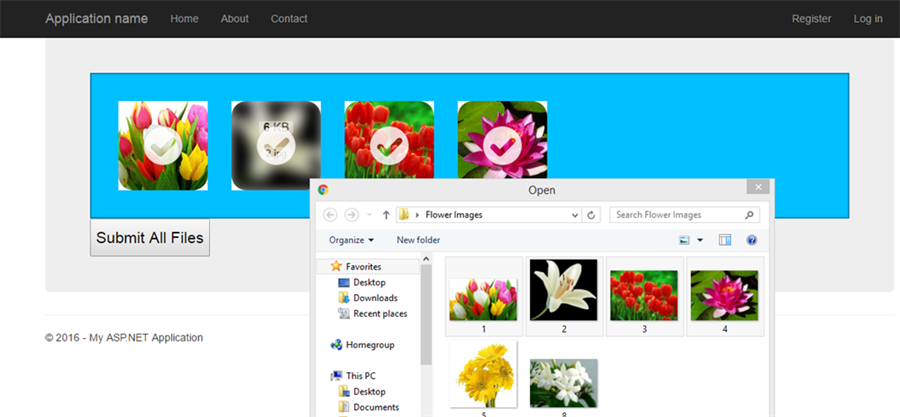Select This PC in navigation pane
Screen dimensions: 900x417
click(360, 376)
